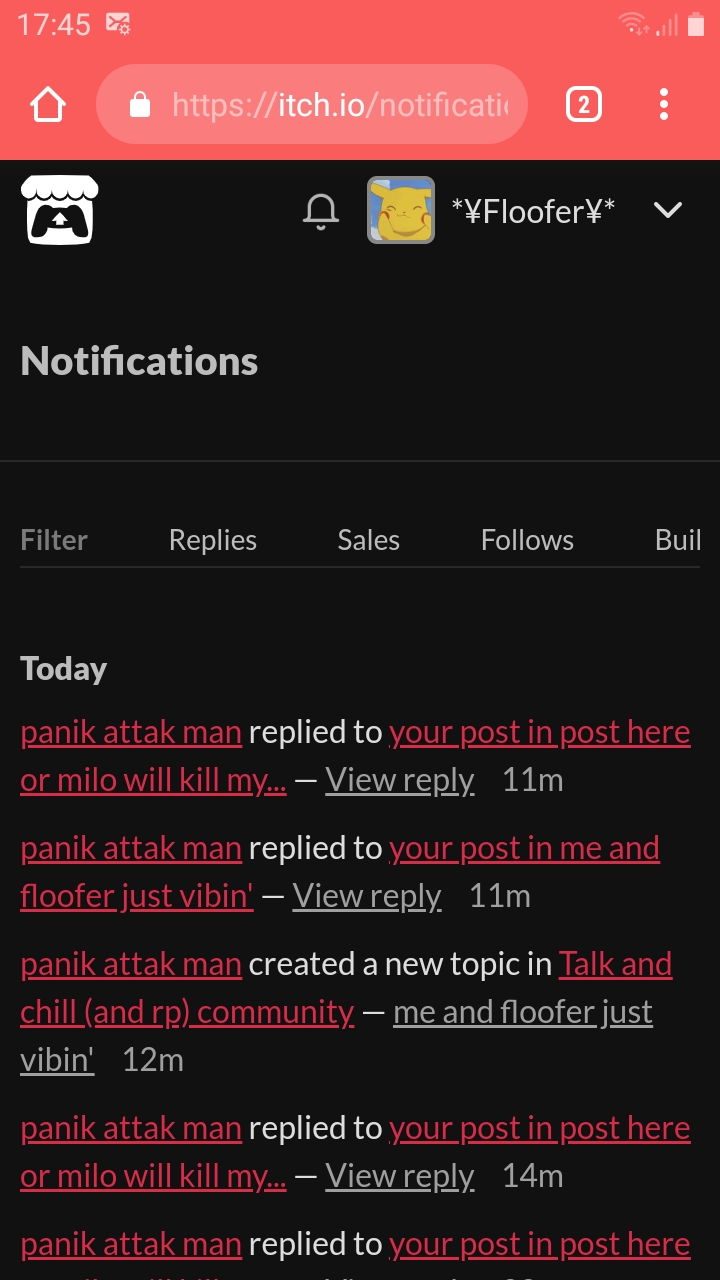The height and width of the screenshot is (1280, 720).
Task: Filter notifications by Replies
Action: click(212, 540)
